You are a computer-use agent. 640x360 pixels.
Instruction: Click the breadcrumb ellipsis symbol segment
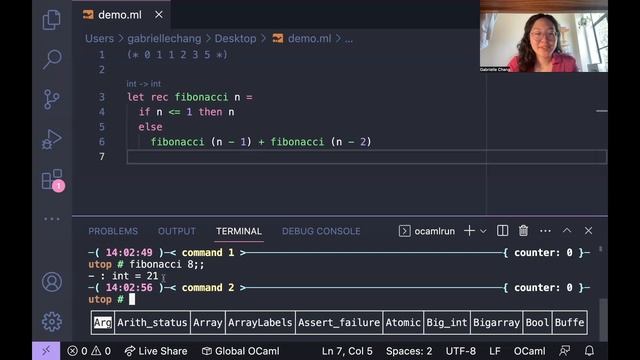[x=349, y=39]
